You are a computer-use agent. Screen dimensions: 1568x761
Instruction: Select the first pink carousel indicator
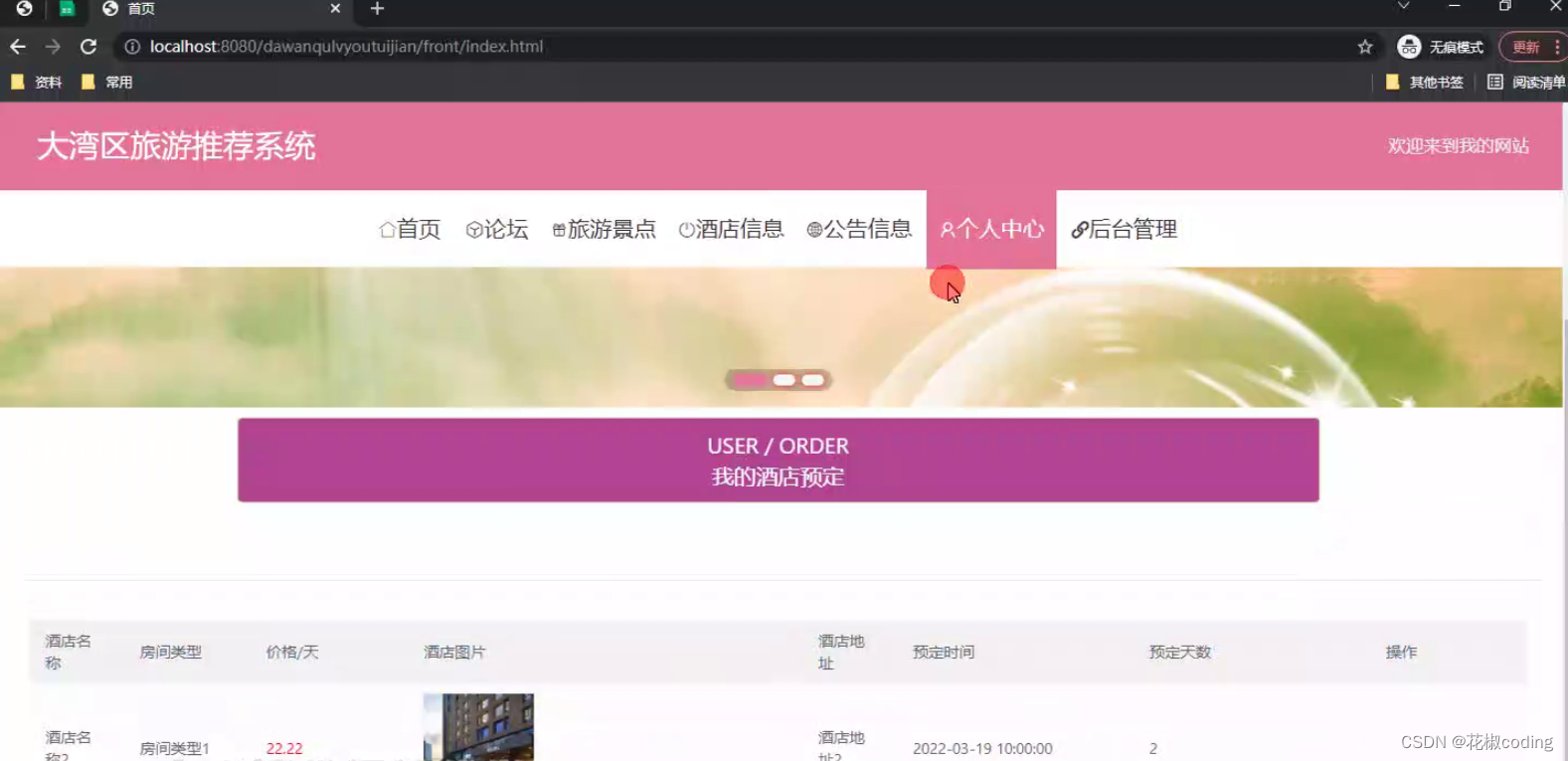coord(751,380)
